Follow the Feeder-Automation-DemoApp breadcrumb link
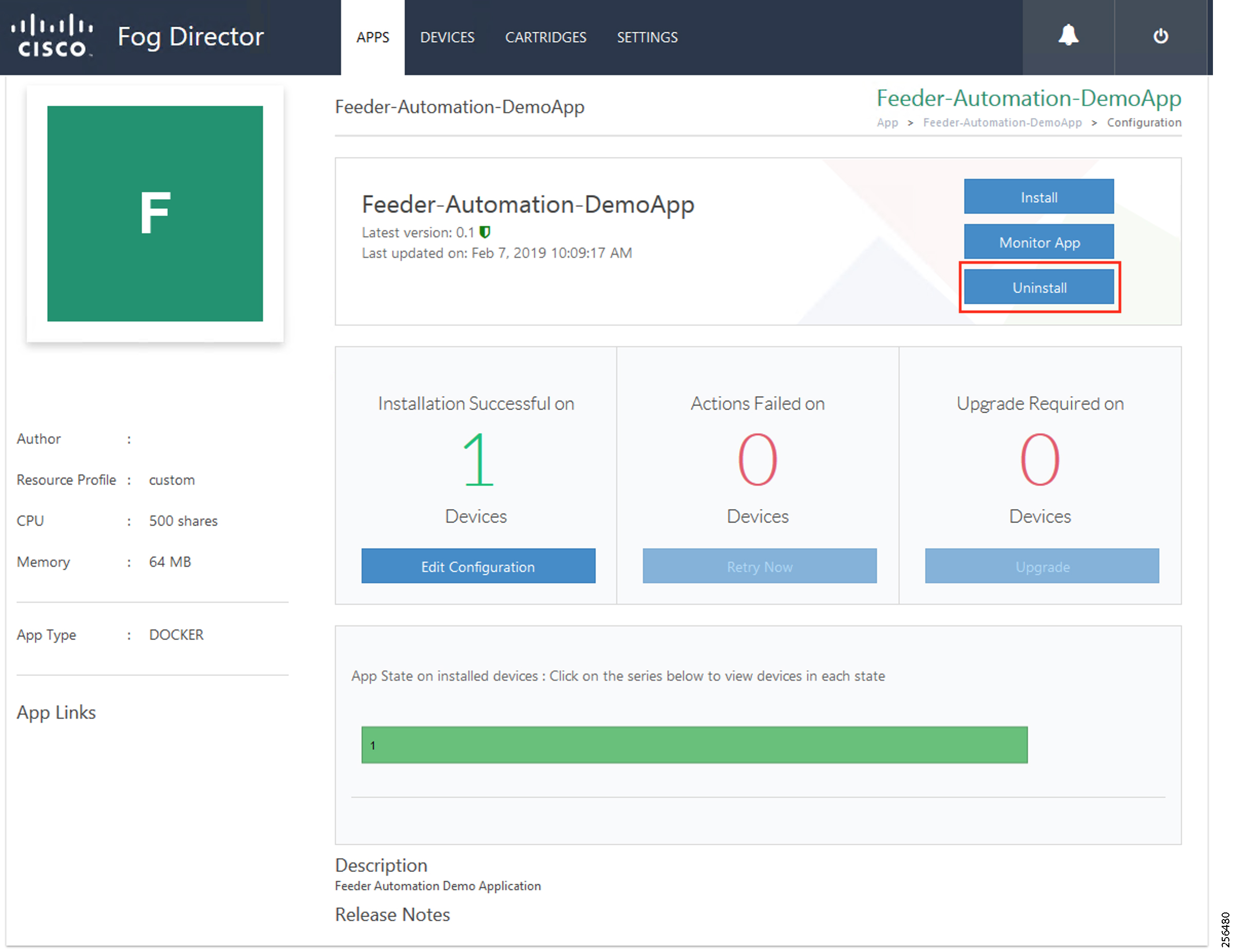 (x=1002, y=123)
